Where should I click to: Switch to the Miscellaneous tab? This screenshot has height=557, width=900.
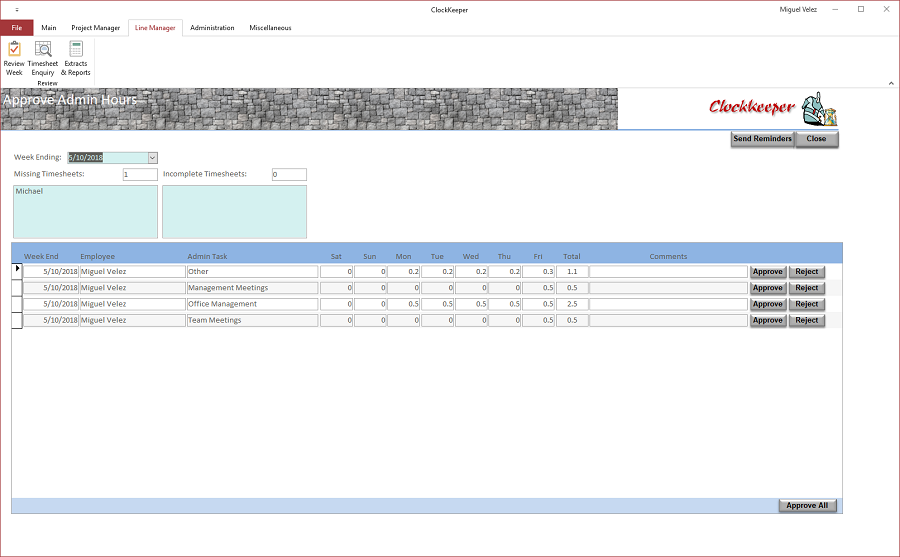pyautogui.click(x=270, y=28)
